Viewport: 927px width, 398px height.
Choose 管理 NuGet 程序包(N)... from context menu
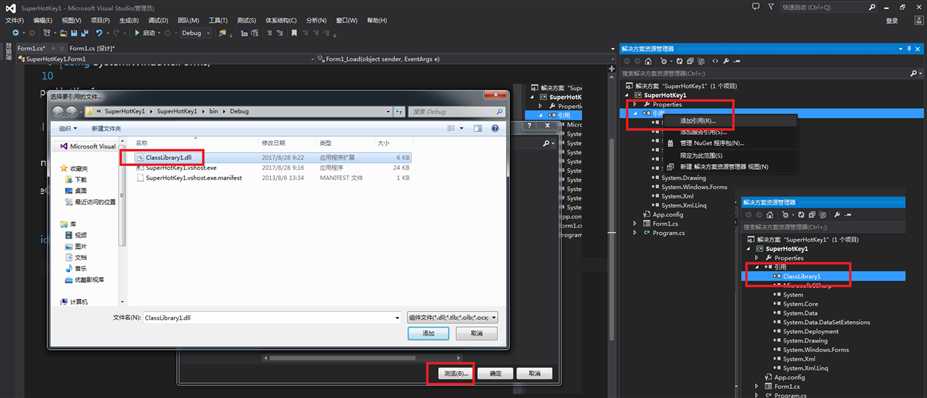pos(712,143)
